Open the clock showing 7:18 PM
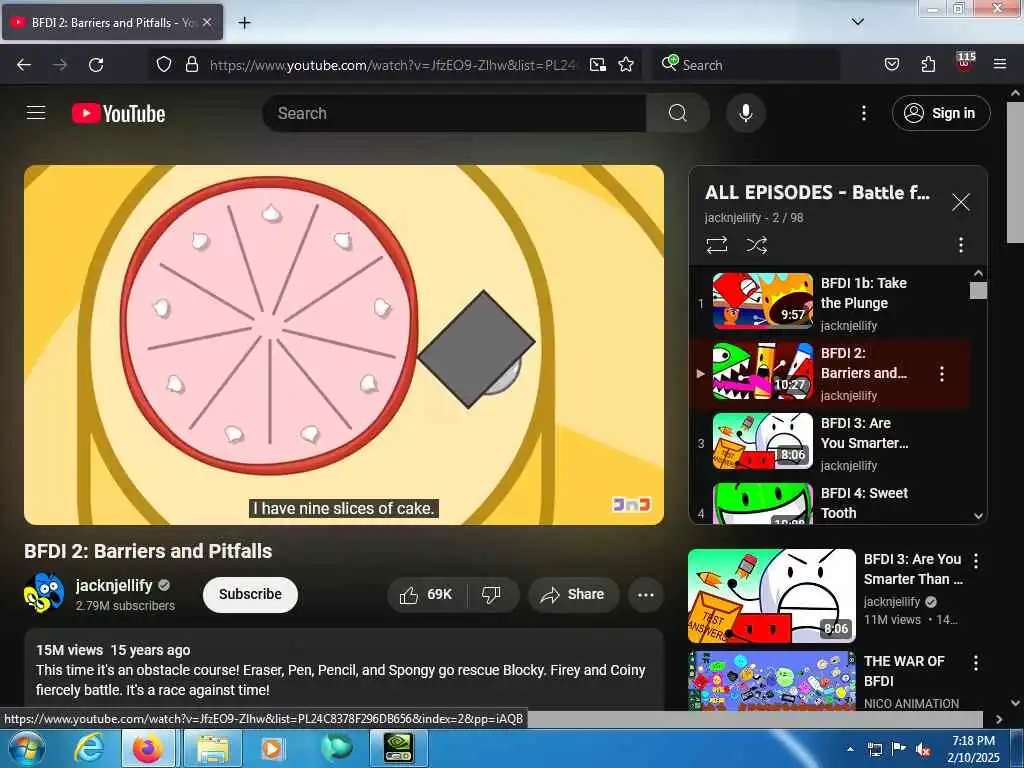Screen dimensions: 1024x768 (974, 749)
